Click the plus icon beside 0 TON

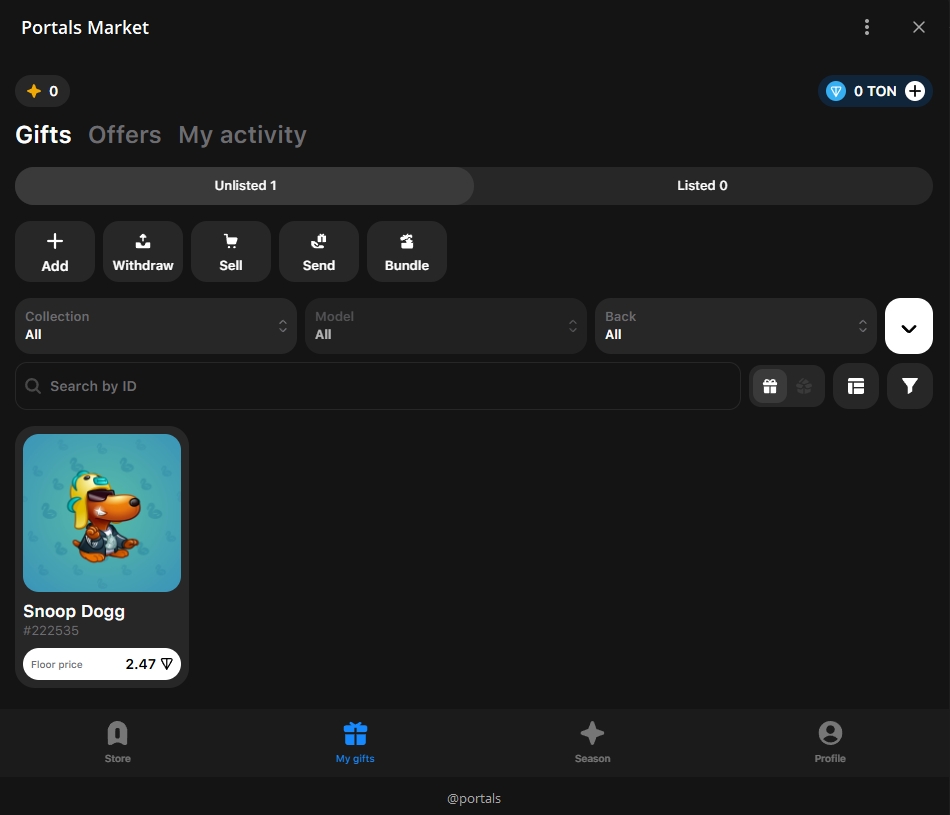click(x=915, y=91)
